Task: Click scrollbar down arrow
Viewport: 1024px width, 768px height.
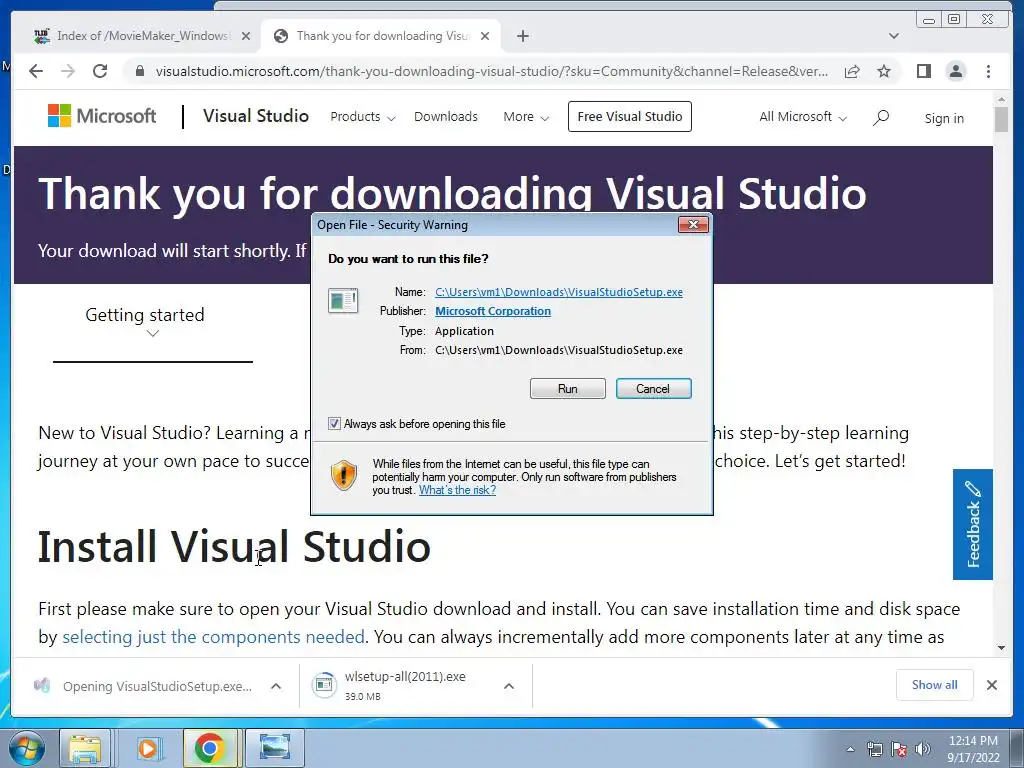Action: pos(1001,648)
